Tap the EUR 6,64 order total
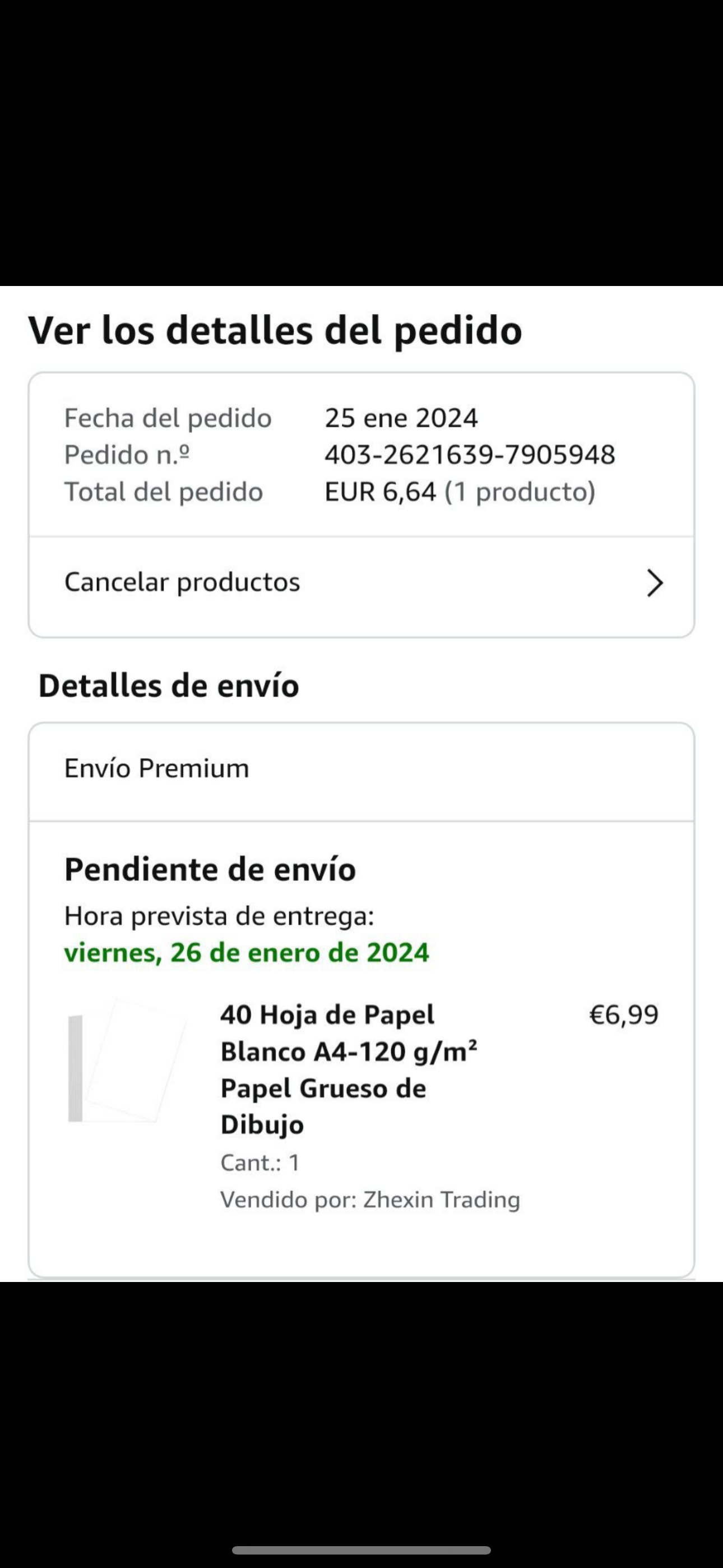 381,492
